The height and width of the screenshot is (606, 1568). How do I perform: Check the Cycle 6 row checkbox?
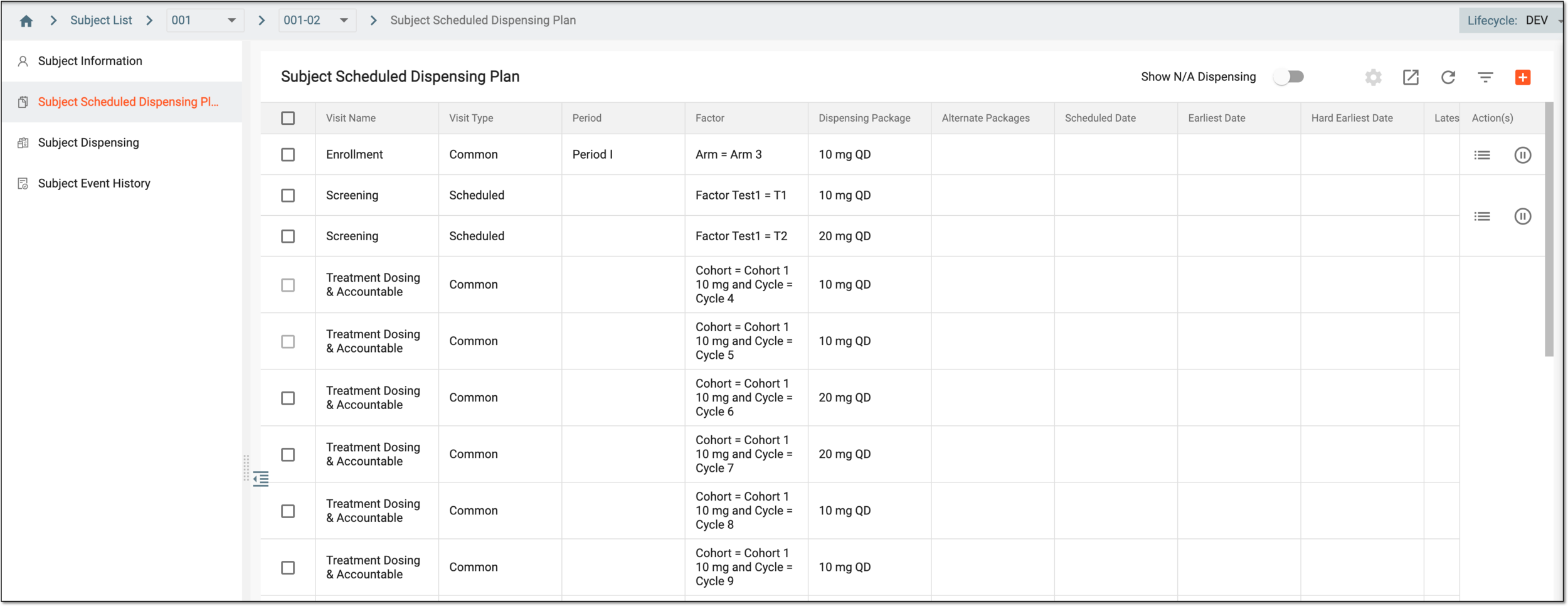[x=288, y=398]
